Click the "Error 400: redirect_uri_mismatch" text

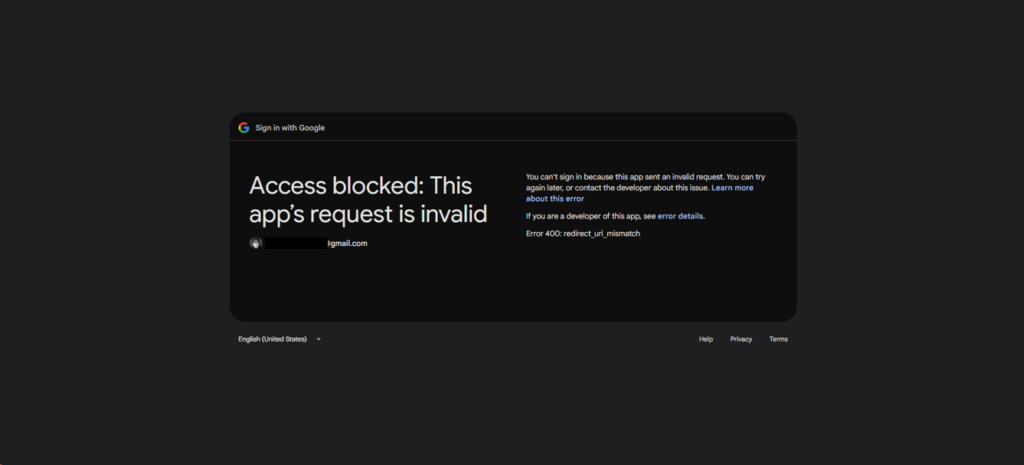(583, 233)
